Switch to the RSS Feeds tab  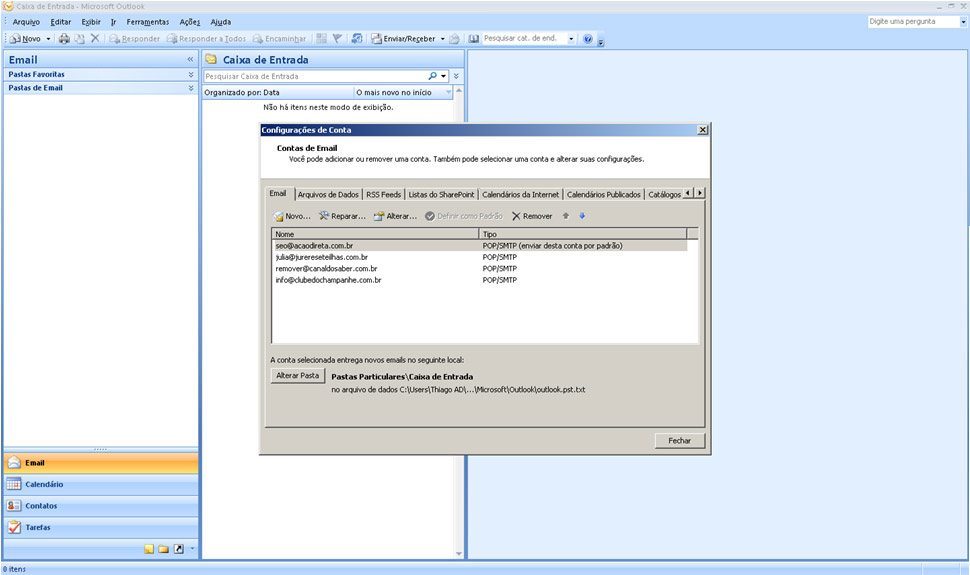coord(383,194)
